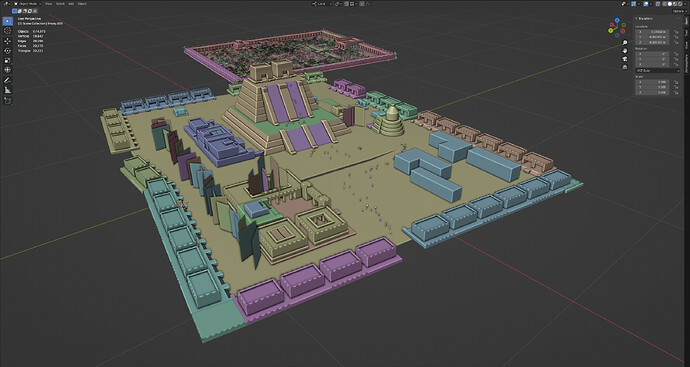Choose the extend selection mode icon
This screenshot has height=367, width=690.
click(x=20, y=11)
